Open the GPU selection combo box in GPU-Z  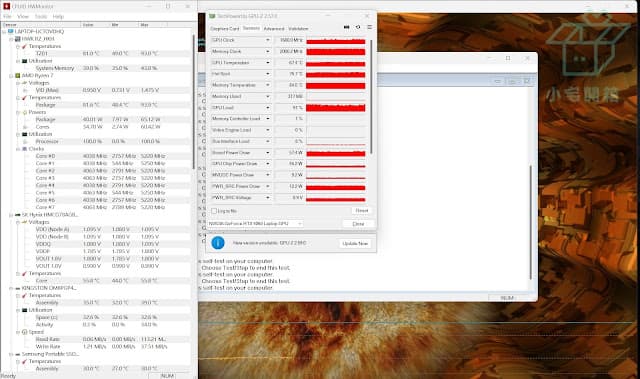255,224
